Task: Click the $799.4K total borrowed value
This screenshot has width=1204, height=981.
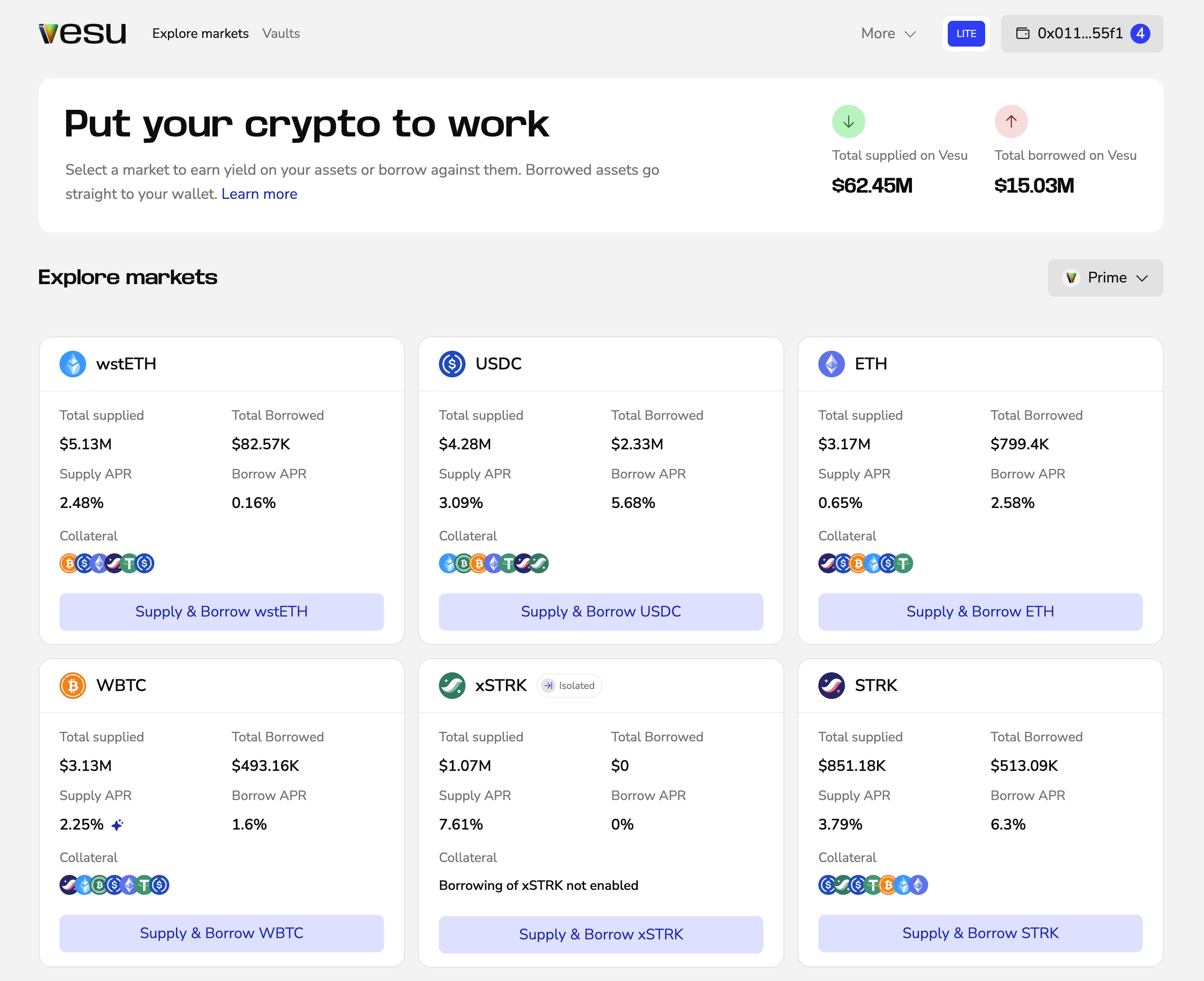Action: pos(1020,444)
